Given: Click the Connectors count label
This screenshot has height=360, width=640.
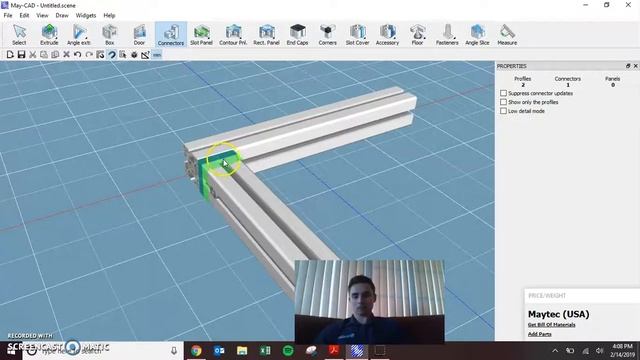Looking at the screenshot, I should [x=567, y=79].
